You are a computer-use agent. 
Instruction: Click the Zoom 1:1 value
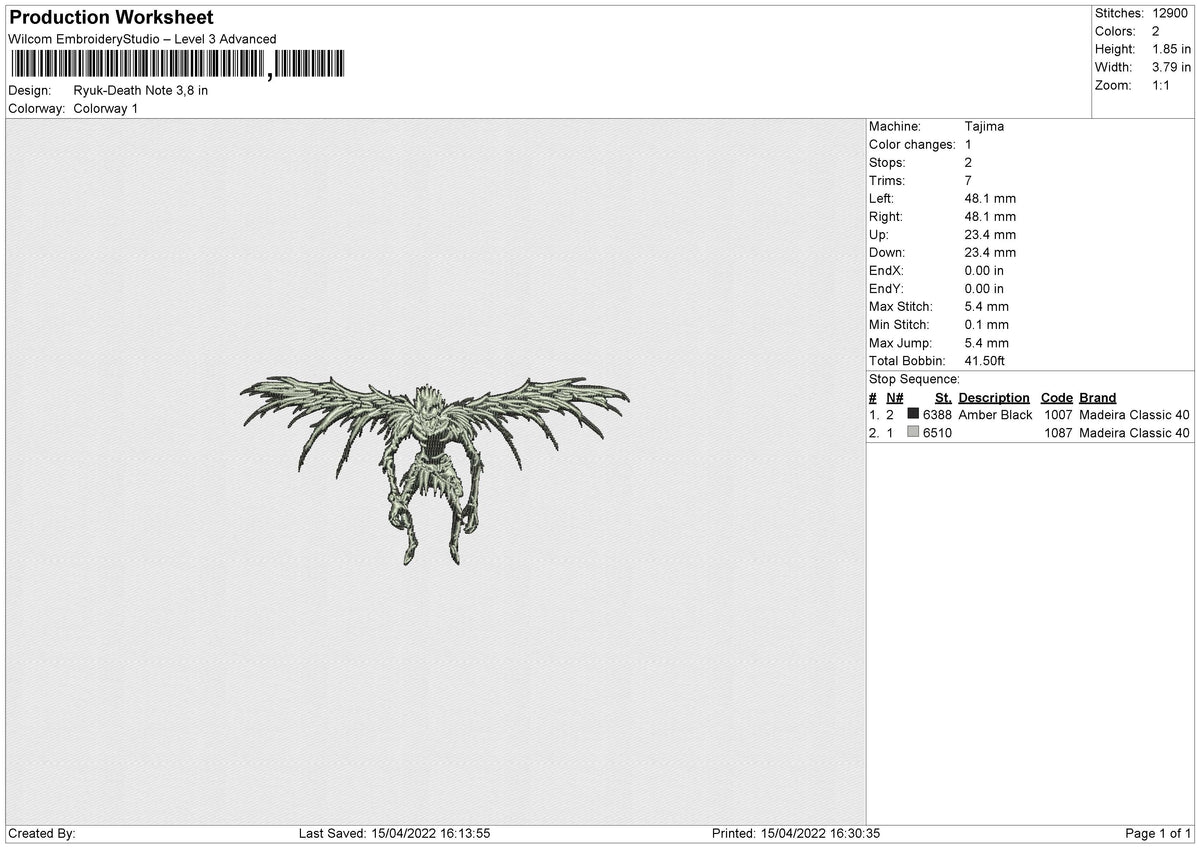[1162, 85]
